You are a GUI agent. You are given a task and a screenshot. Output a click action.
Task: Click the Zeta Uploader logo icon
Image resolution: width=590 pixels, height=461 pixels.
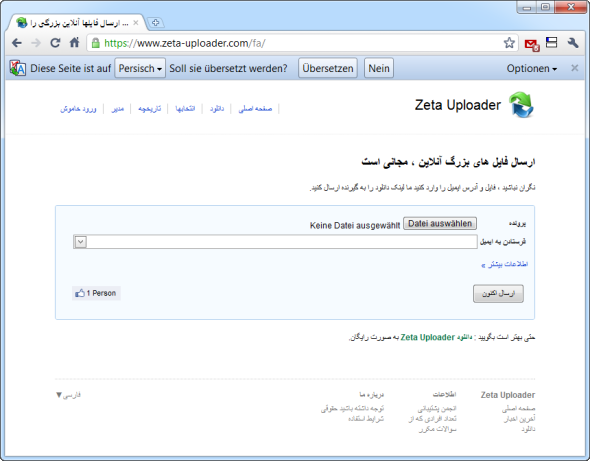coord(521,105)
